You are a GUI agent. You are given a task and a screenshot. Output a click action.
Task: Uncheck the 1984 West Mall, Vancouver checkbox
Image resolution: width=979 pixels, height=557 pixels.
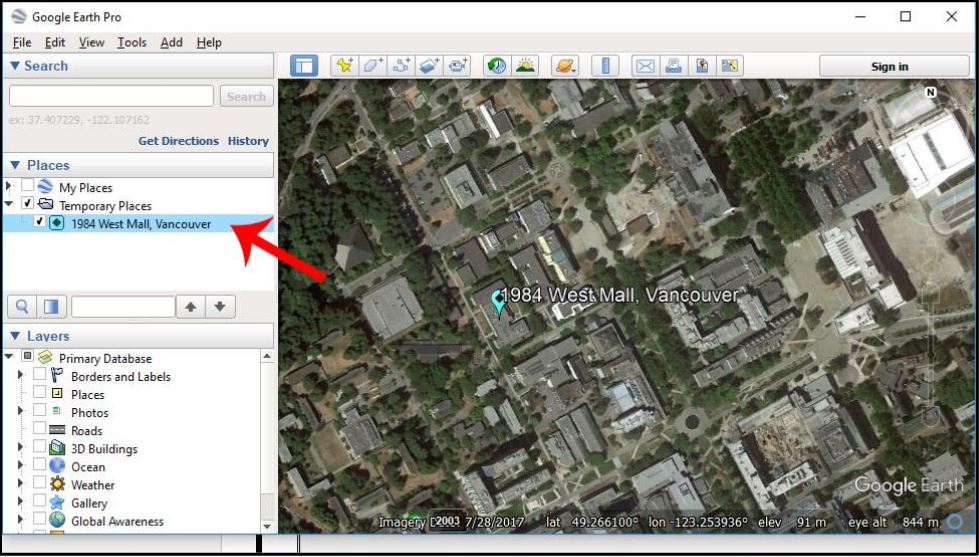point(39,222)
